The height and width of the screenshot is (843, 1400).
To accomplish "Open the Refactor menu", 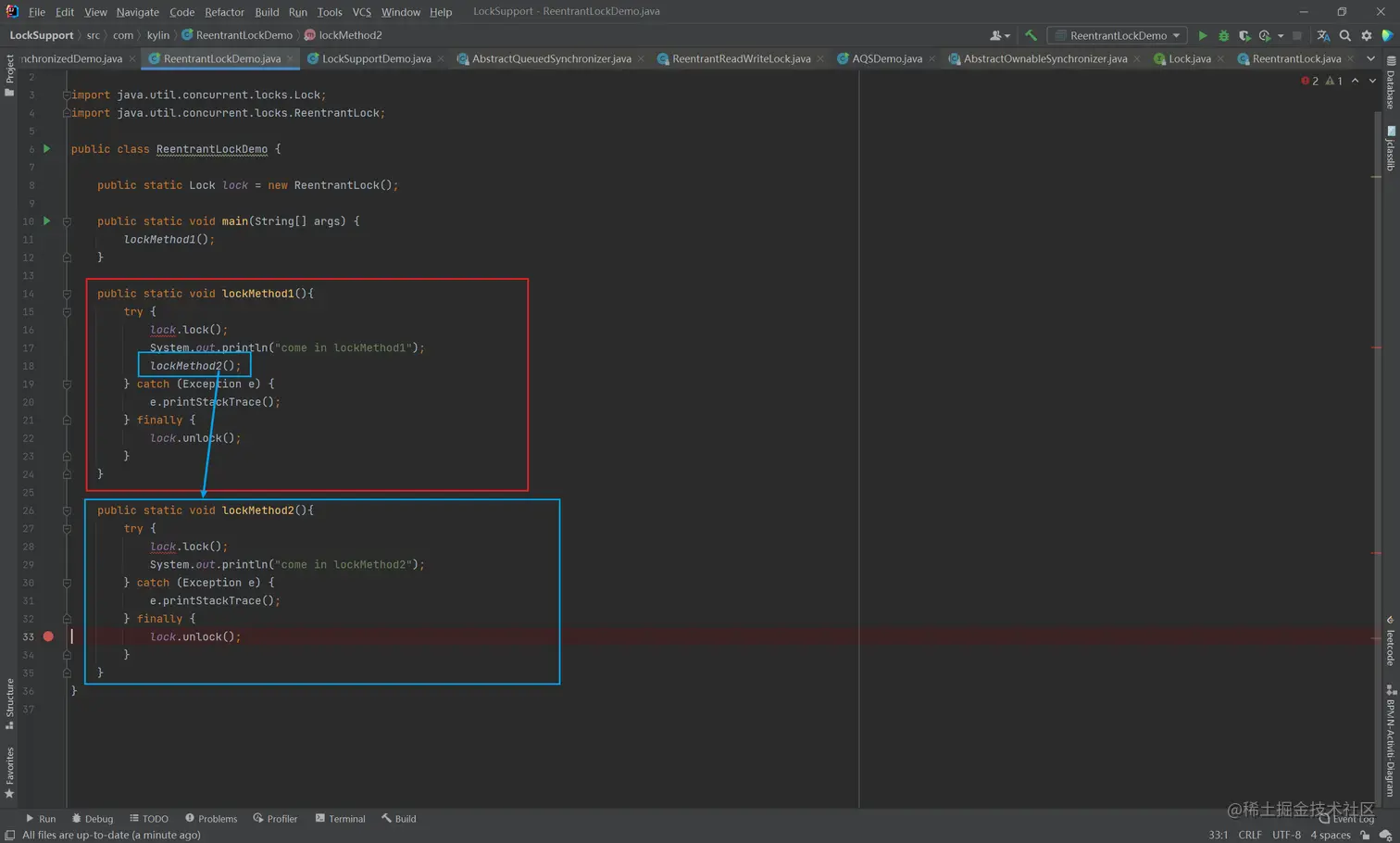I will tap(224, 12).
